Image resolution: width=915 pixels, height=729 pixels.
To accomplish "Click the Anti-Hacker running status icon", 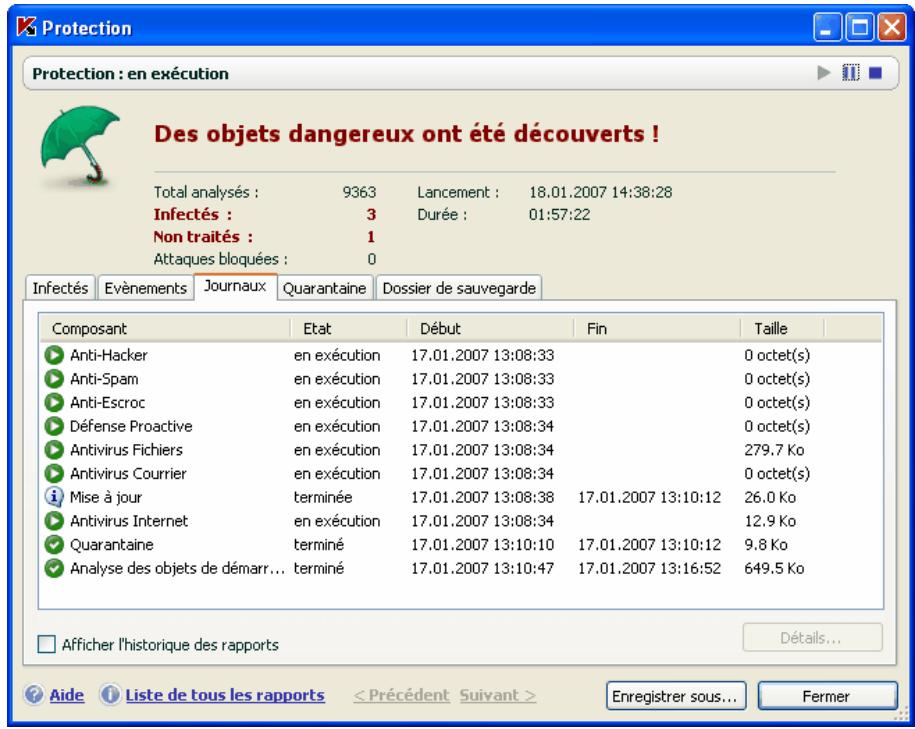I will pyautogui.click(x=54, y=355).
